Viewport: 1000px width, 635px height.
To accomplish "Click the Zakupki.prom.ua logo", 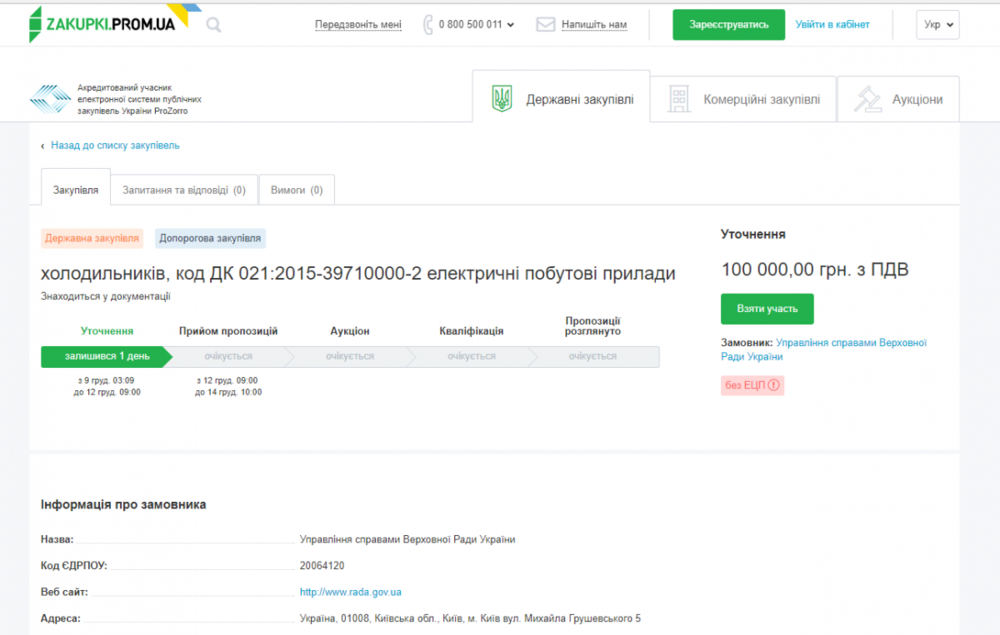I will tap(102, 23).
